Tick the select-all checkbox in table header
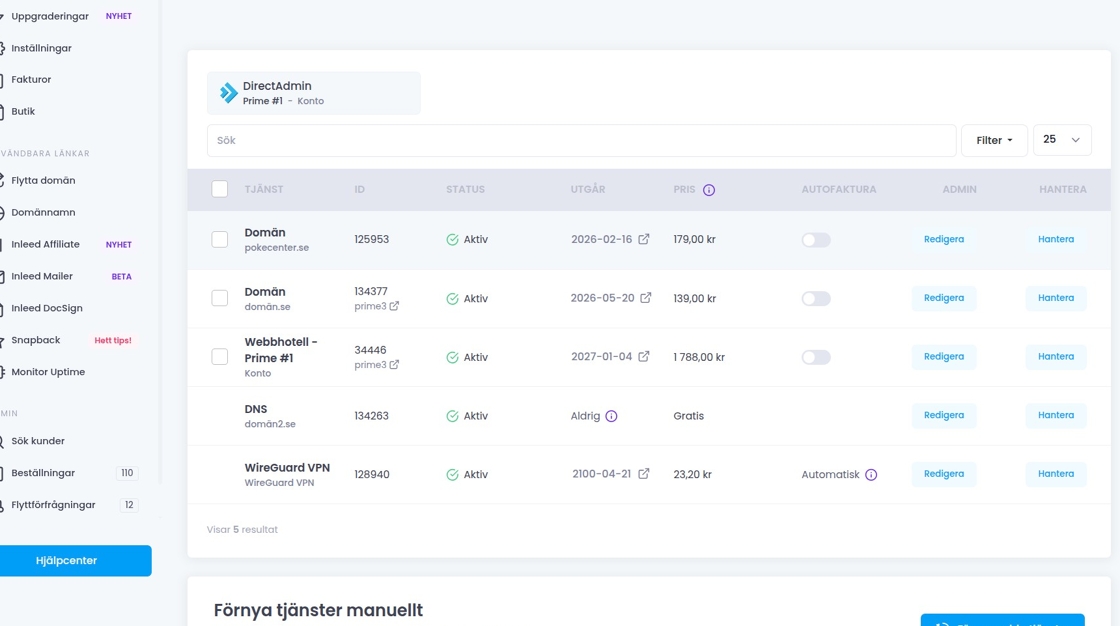Viewport: 1120px width, 626px height. point(220,189)
